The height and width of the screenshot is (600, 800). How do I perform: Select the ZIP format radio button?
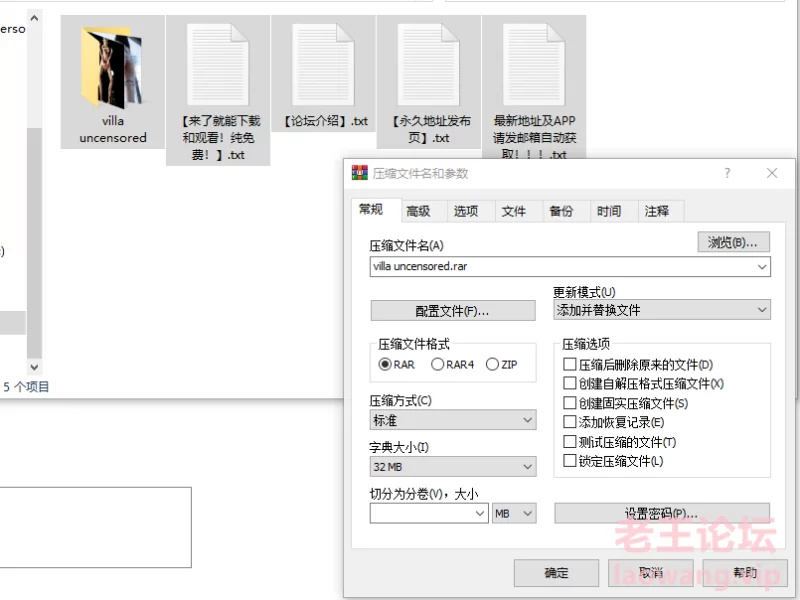(x=492, y=364)
